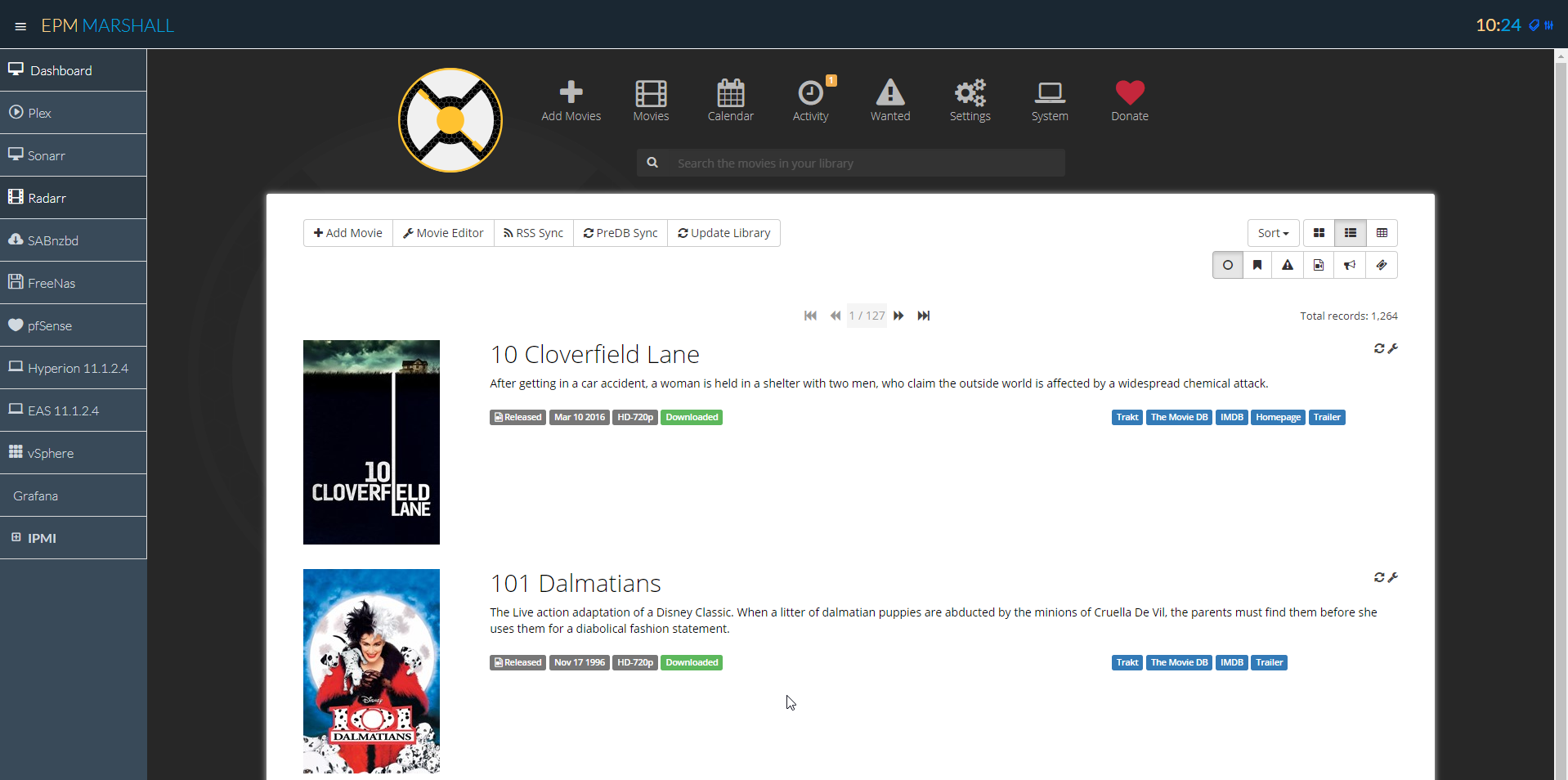Open Grafana in the sidebar
Image resolution: width=1568 pixels, height=780 pixels.
point(74,495)
